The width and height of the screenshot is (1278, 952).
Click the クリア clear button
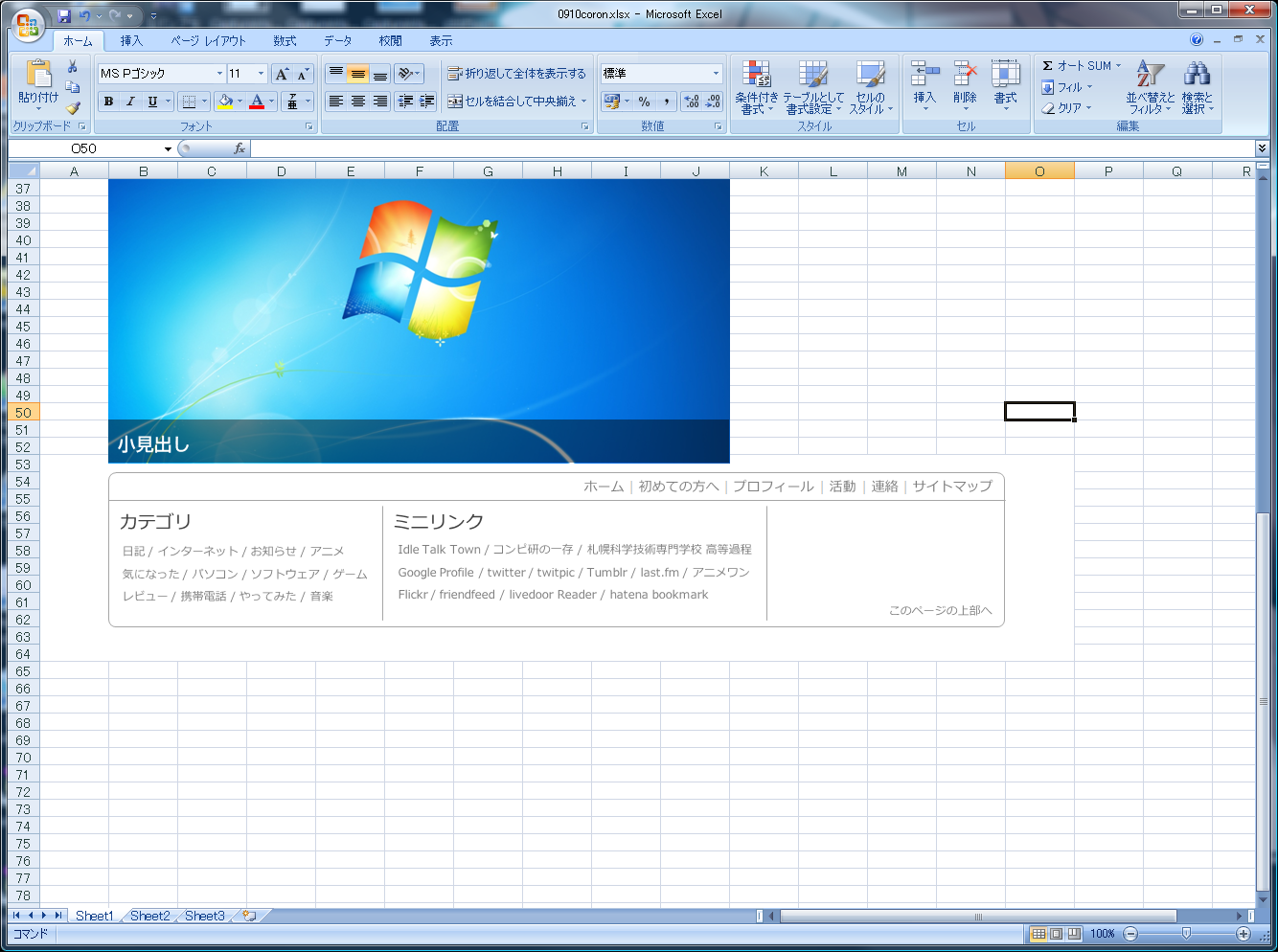(1066, 108)
